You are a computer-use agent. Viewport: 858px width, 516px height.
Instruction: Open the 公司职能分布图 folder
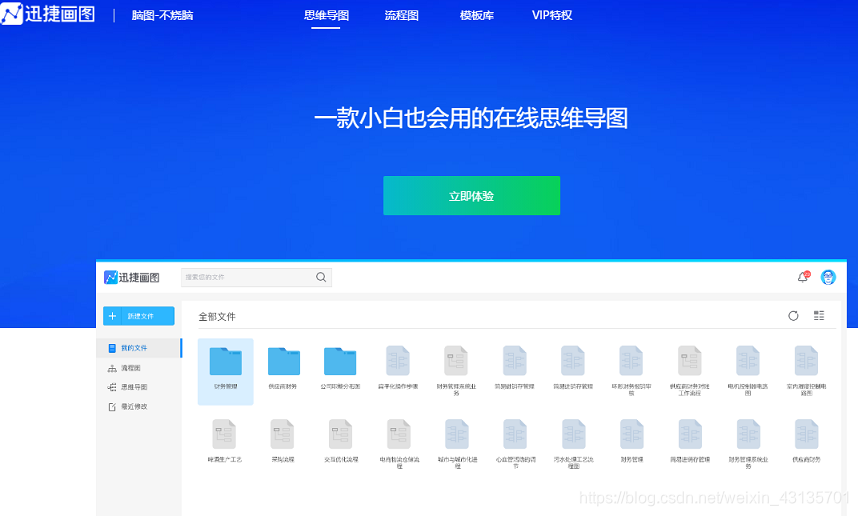pyautogui.click(x=340, y=368)
